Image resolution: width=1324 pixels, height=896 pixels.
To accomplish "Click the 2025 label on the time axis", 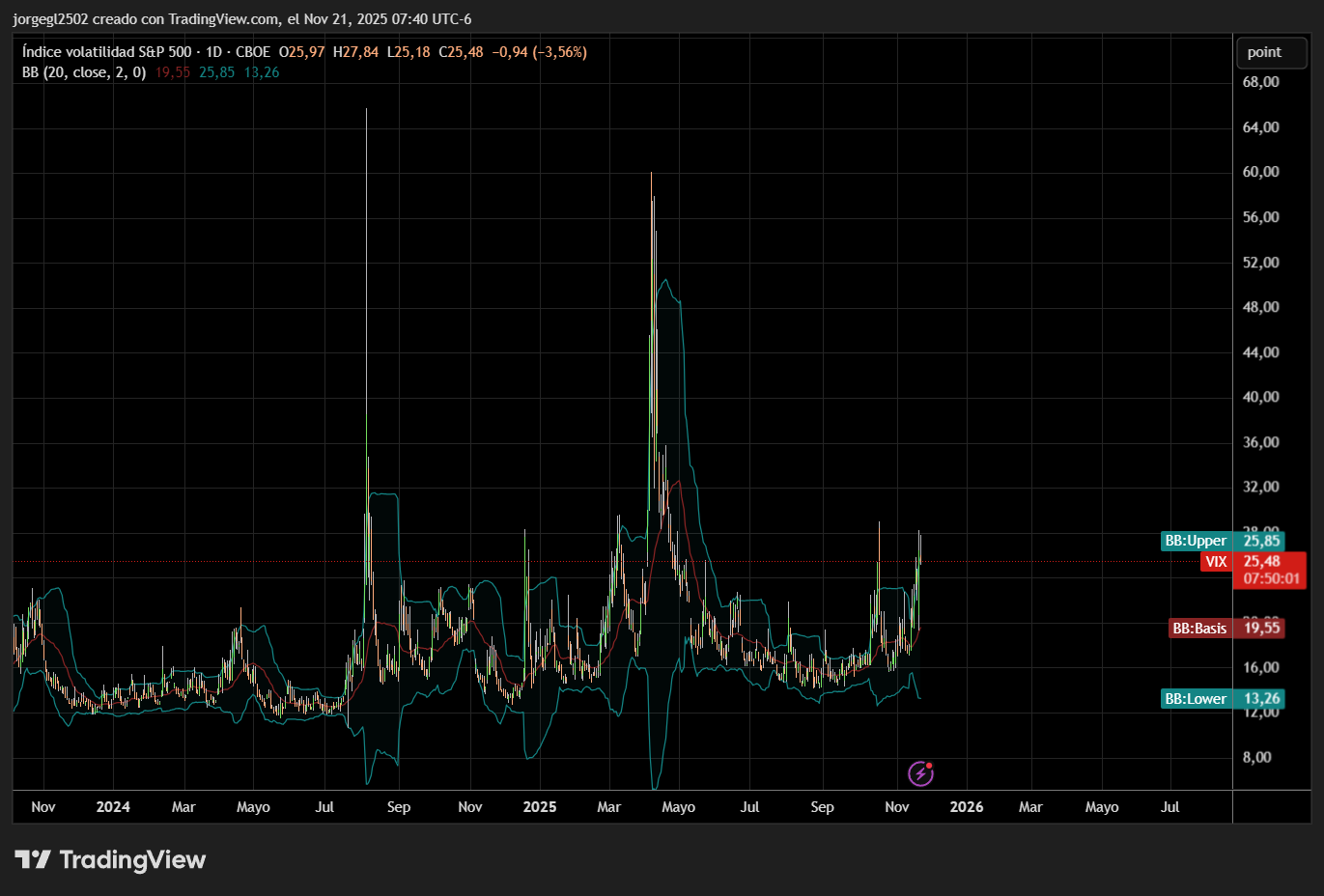I will pos(539,807).
